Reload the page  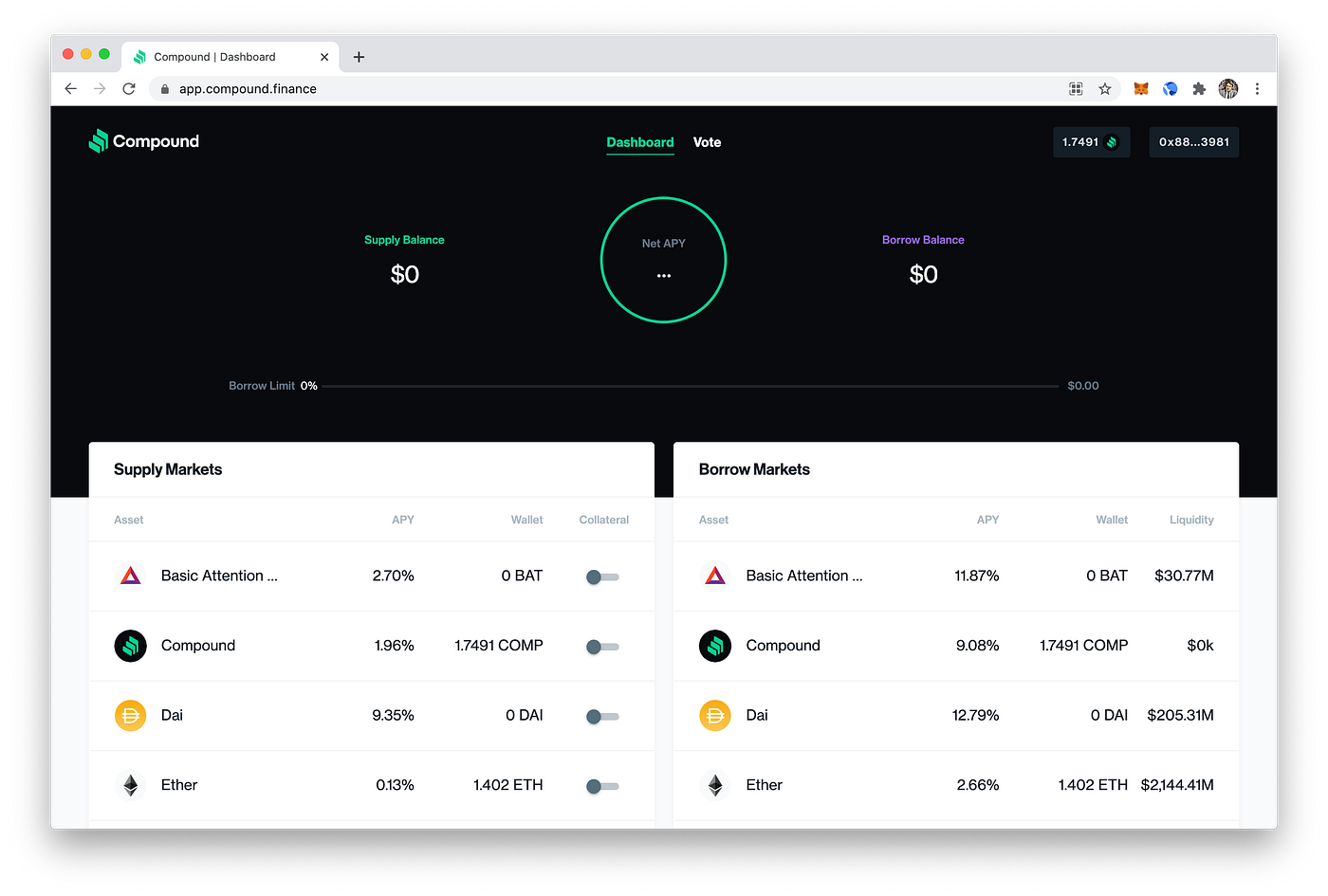click(x=129, y=88)
